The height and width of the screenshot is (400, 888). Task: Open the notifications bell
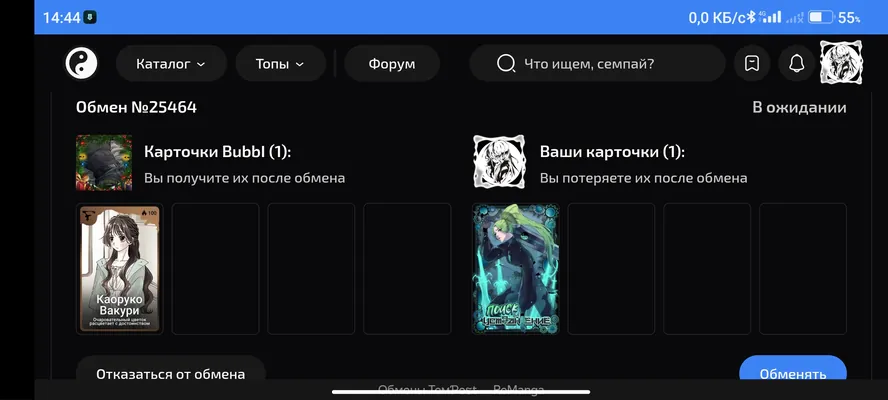point(796,63)
